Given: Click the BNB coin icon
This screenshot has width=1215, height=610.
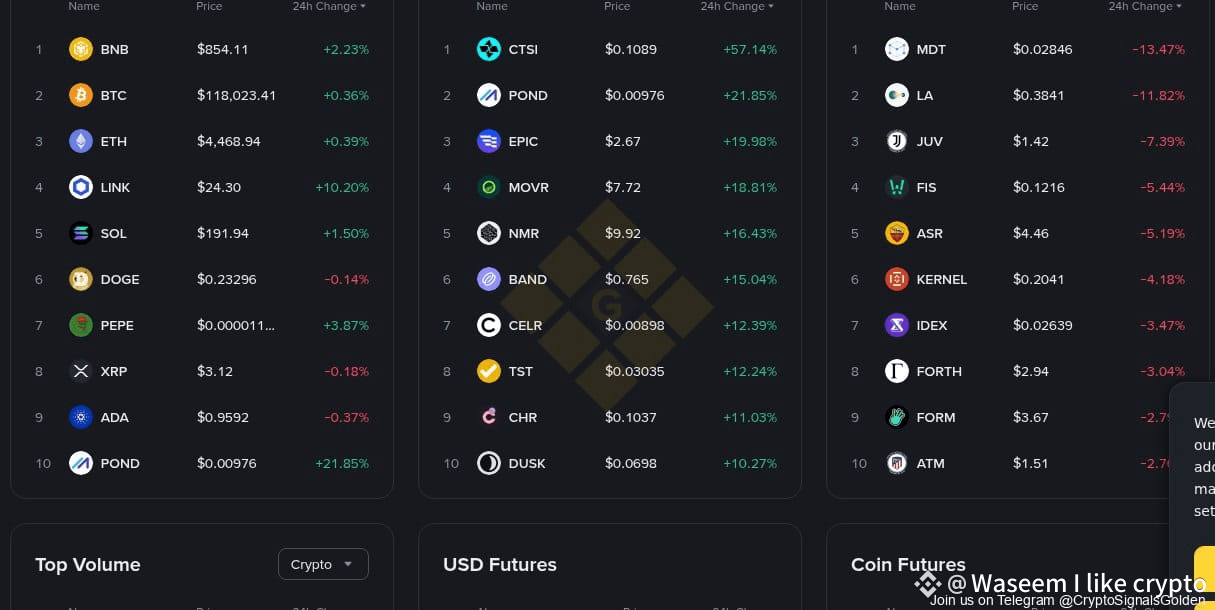Looking at the screenshot, I should click(x=81, y=49).
